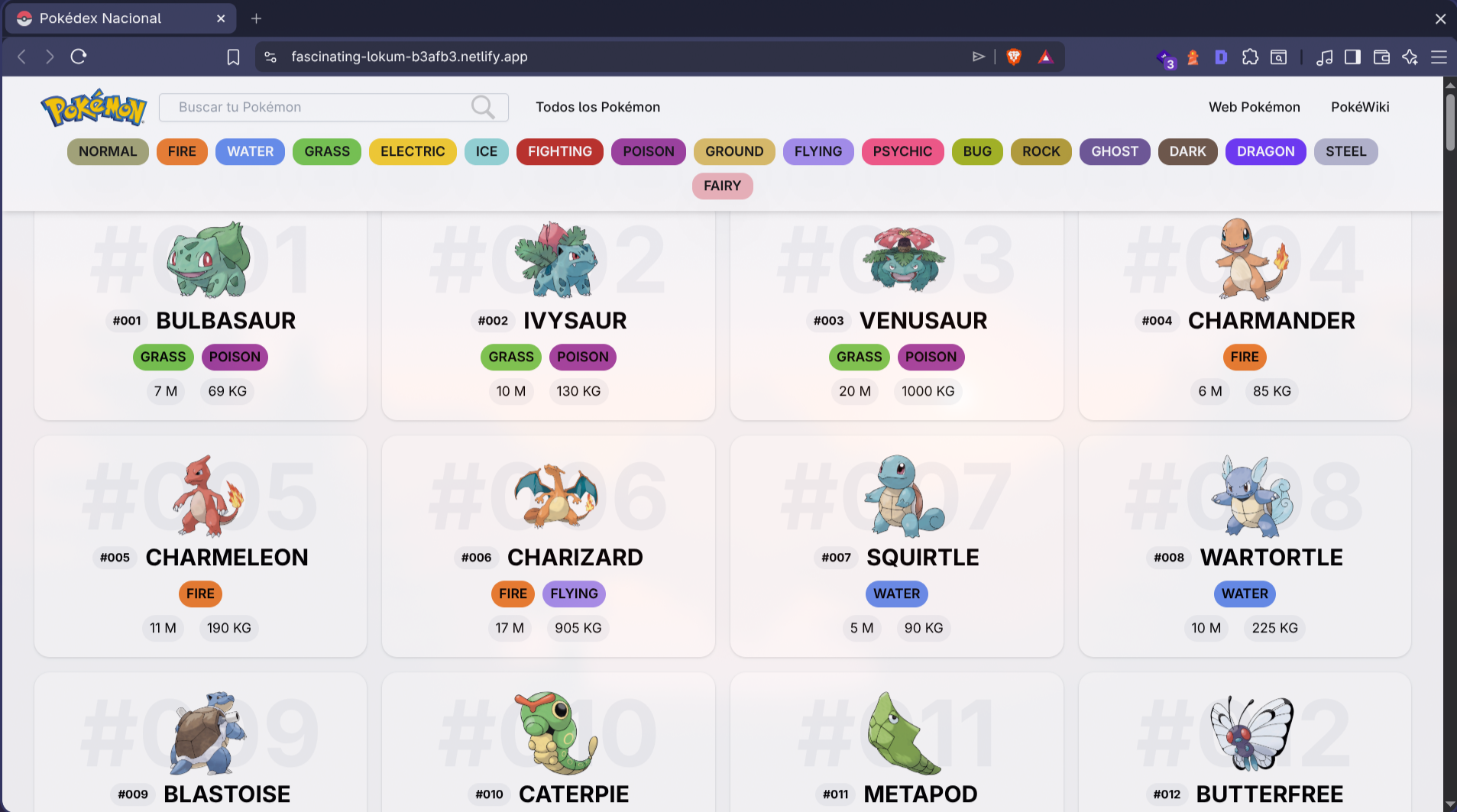Image resolution: width=1457 pixels, height=812 pixels.
Task: Open the Charmeleon image
Action: (207, 497)
